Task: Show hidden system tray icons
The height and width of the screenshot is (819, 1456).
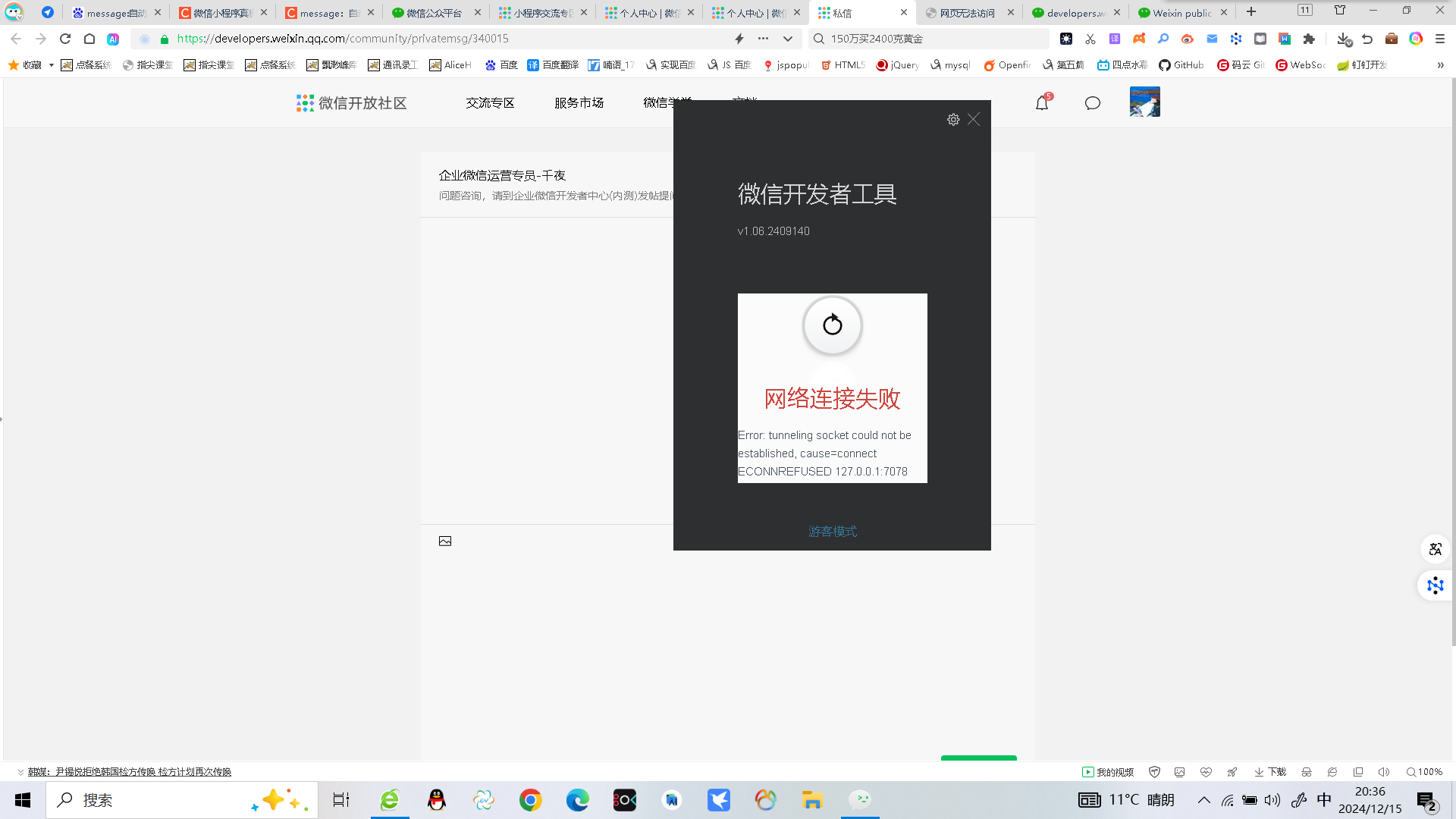Action: tap(1203, 800)
